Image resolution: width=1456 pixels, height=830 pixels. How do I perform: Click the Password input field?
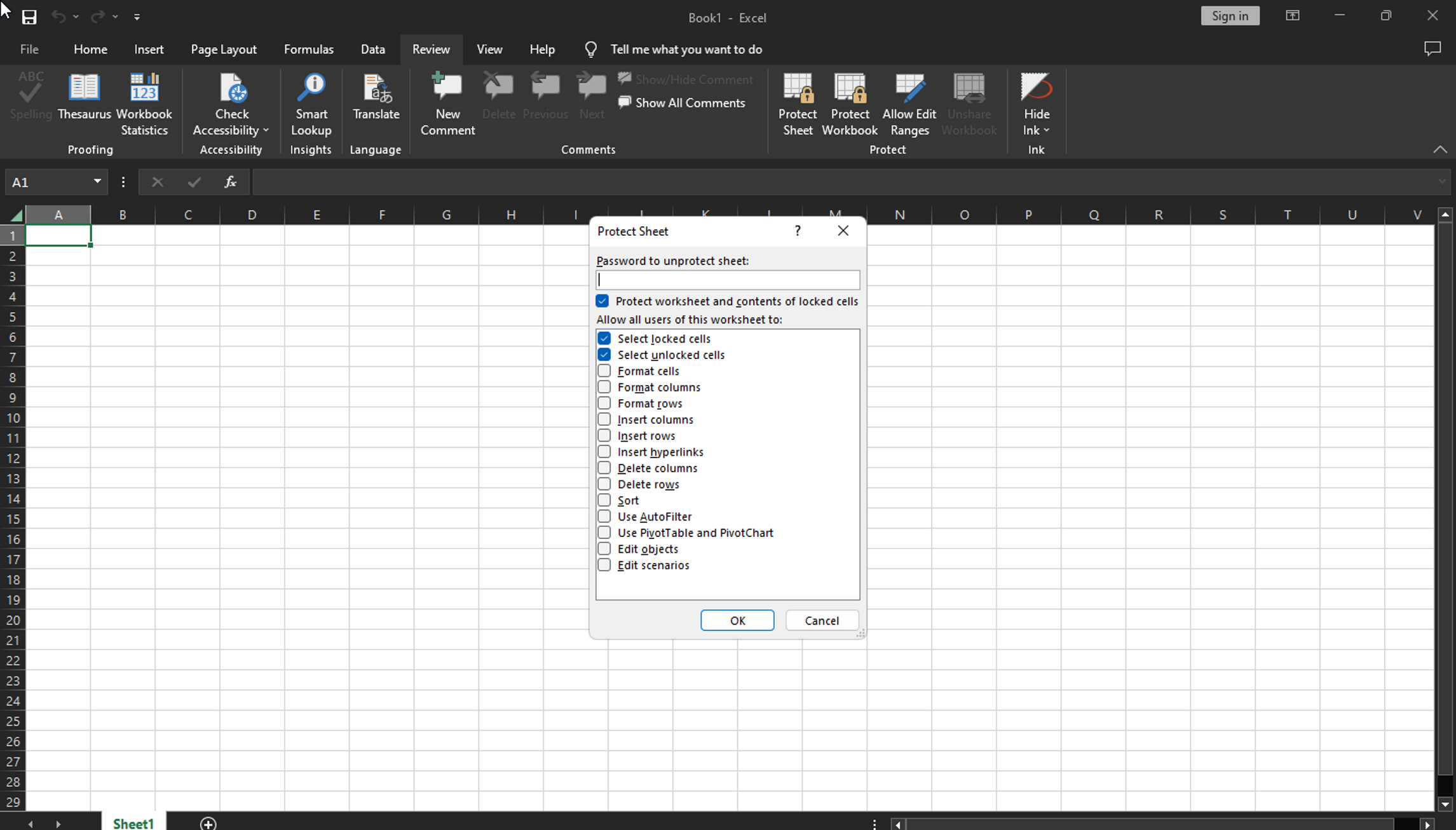click(727, 280)
